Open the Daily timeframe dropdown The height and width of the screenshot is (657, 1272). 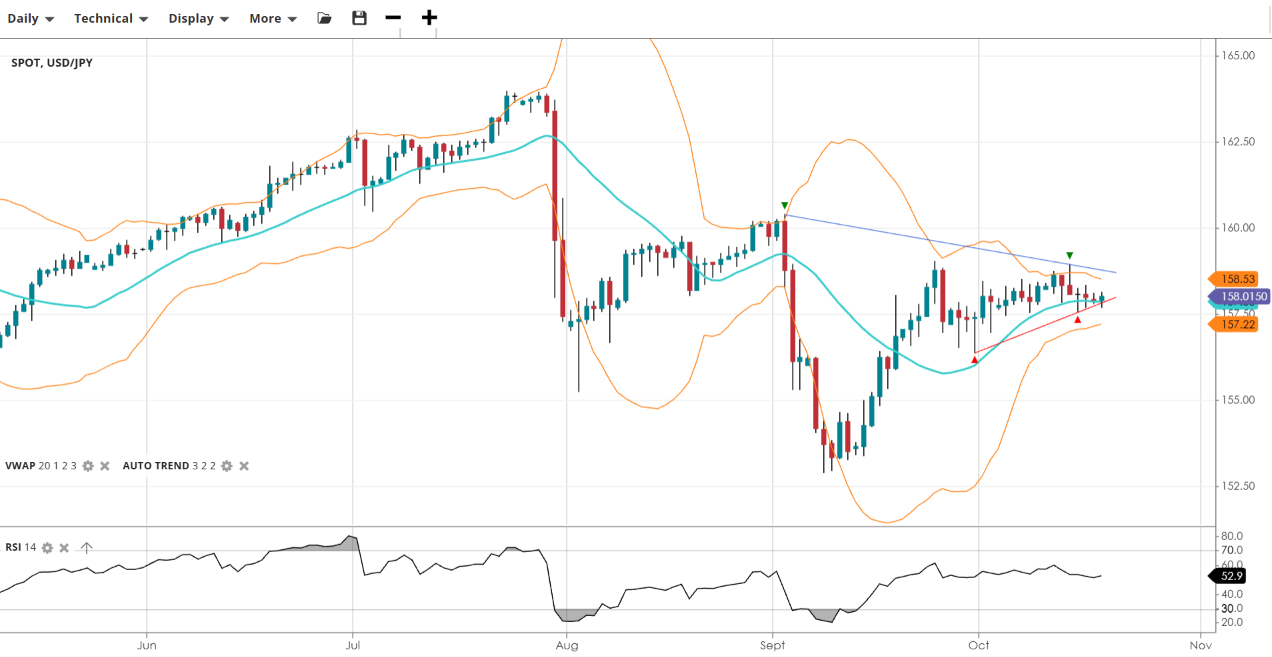(x=30, y=18)
